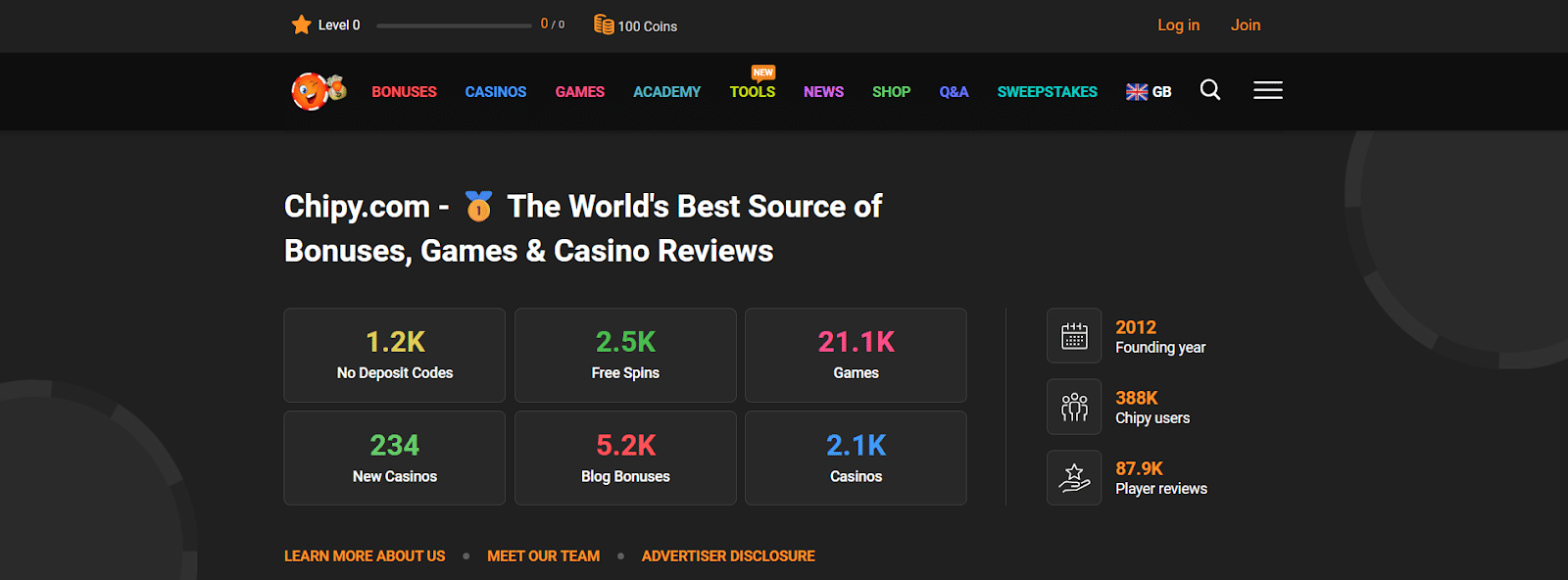Open the search magnifier icon

[1210, 90]
